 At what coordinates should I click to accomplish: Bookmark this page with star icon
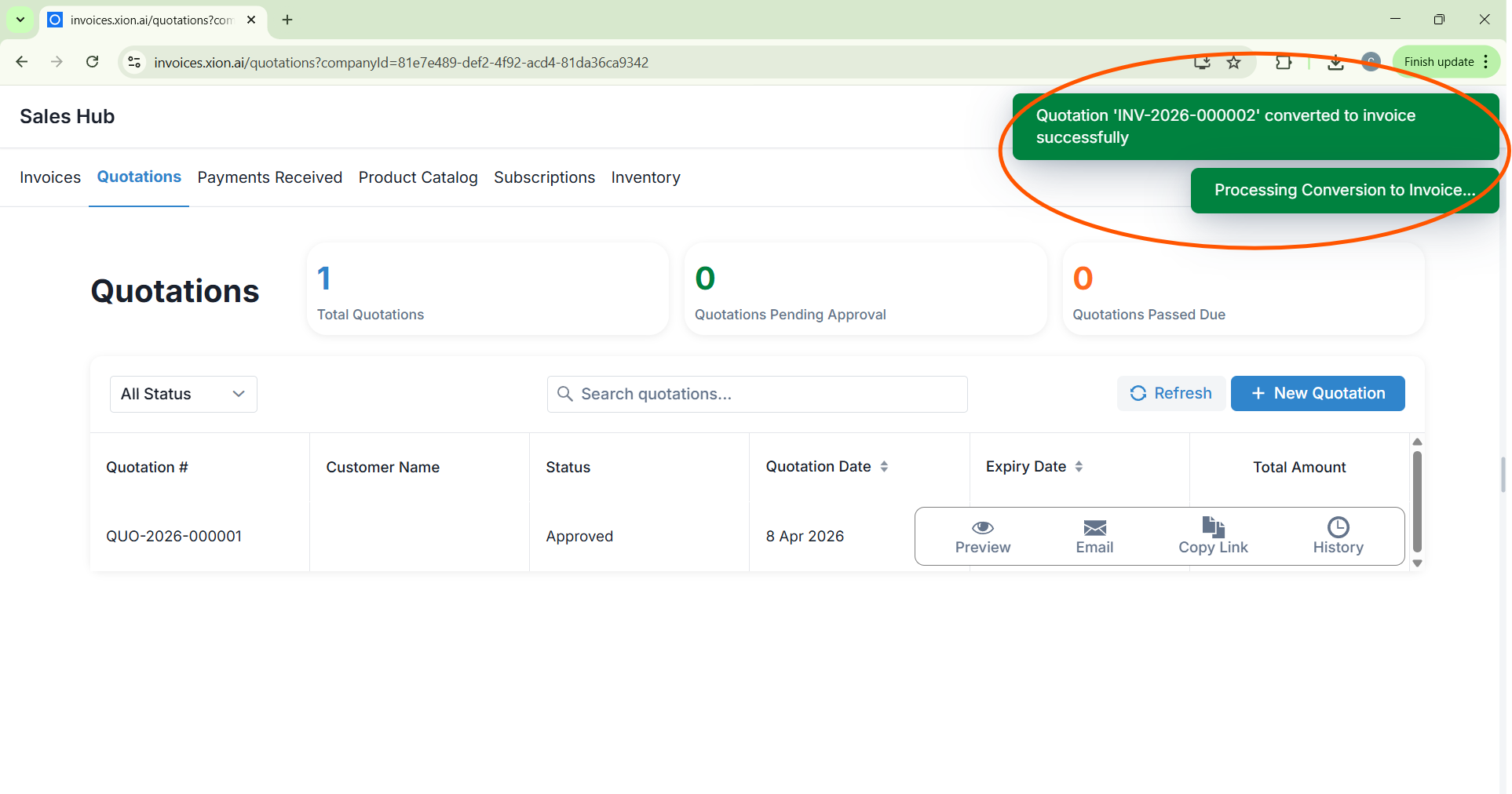[1234, 62]
